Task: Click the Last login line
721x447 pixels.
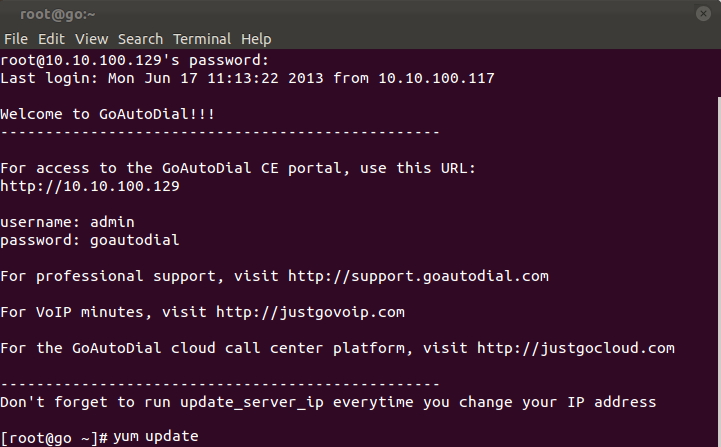Action: tap(247, 78)
